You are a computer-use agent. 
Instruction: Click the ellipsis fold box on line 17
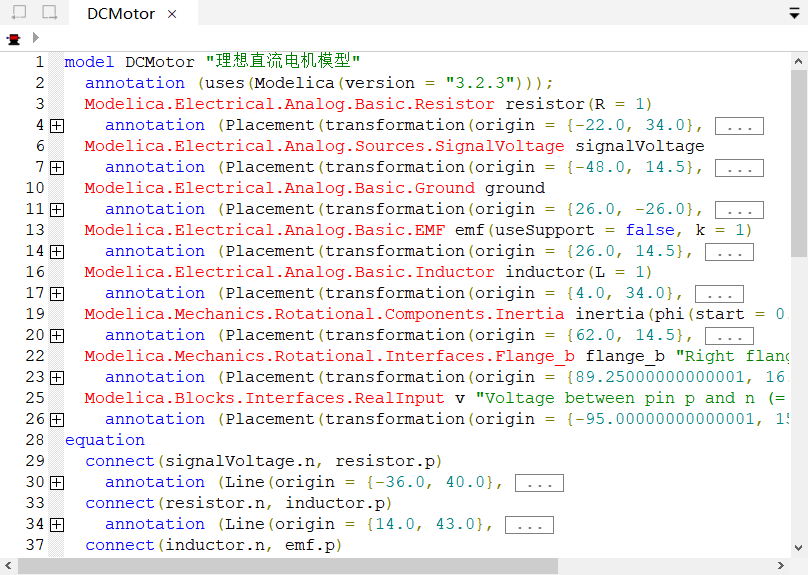[719, 294]
